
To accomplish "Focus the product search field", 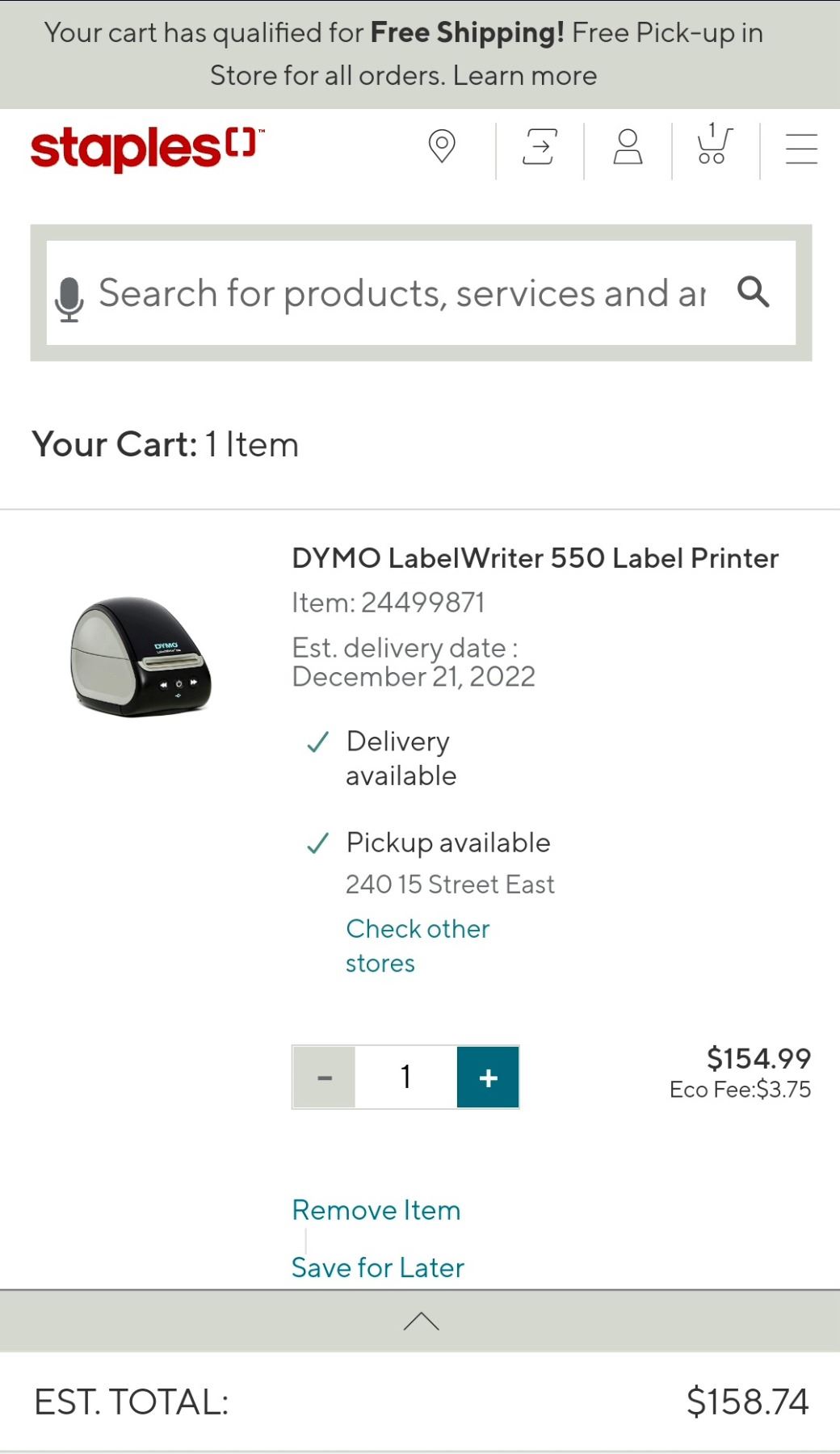I will click(x=402, y=293).
